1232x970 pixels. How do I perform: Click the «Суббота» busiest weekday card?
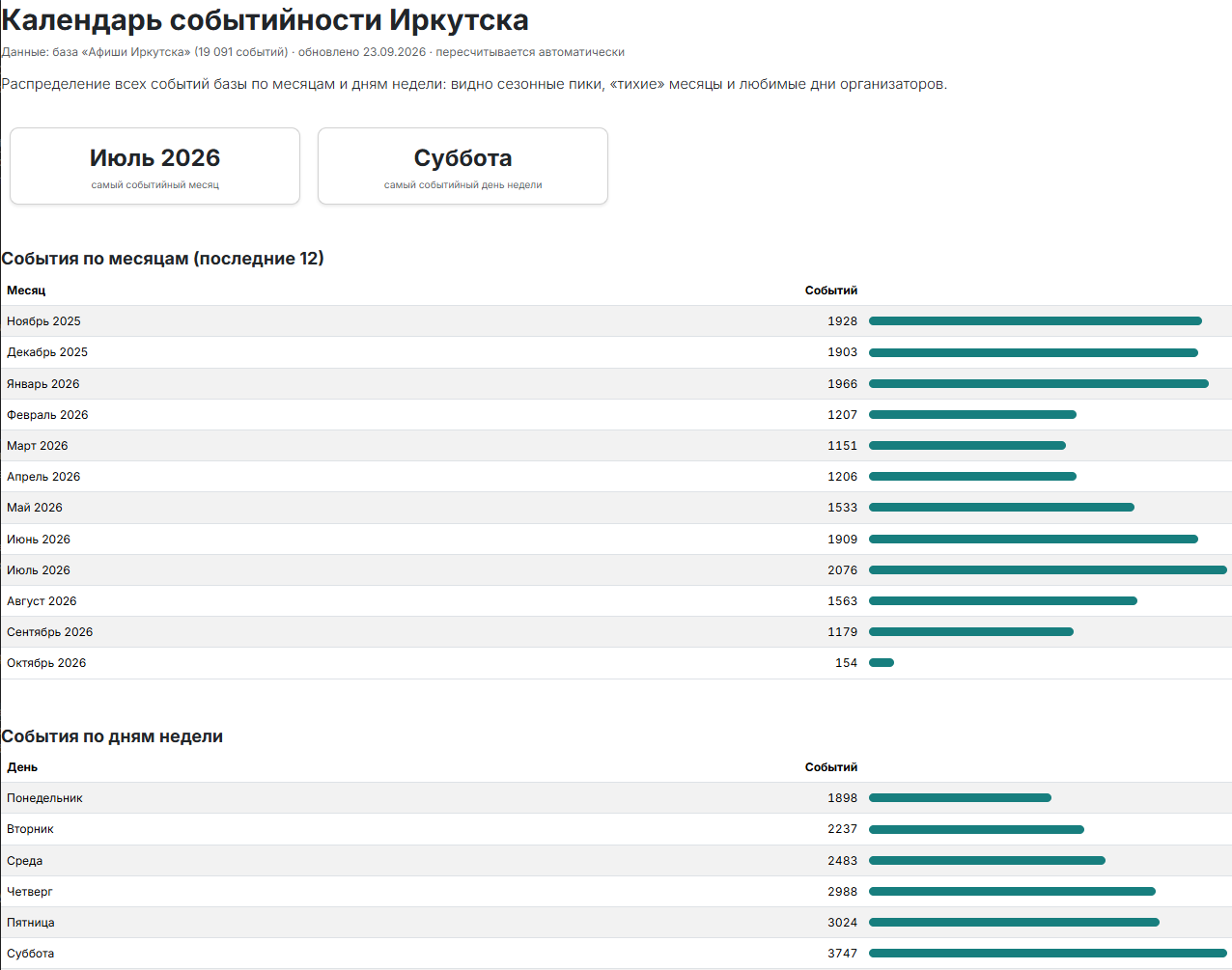(462, 166)
